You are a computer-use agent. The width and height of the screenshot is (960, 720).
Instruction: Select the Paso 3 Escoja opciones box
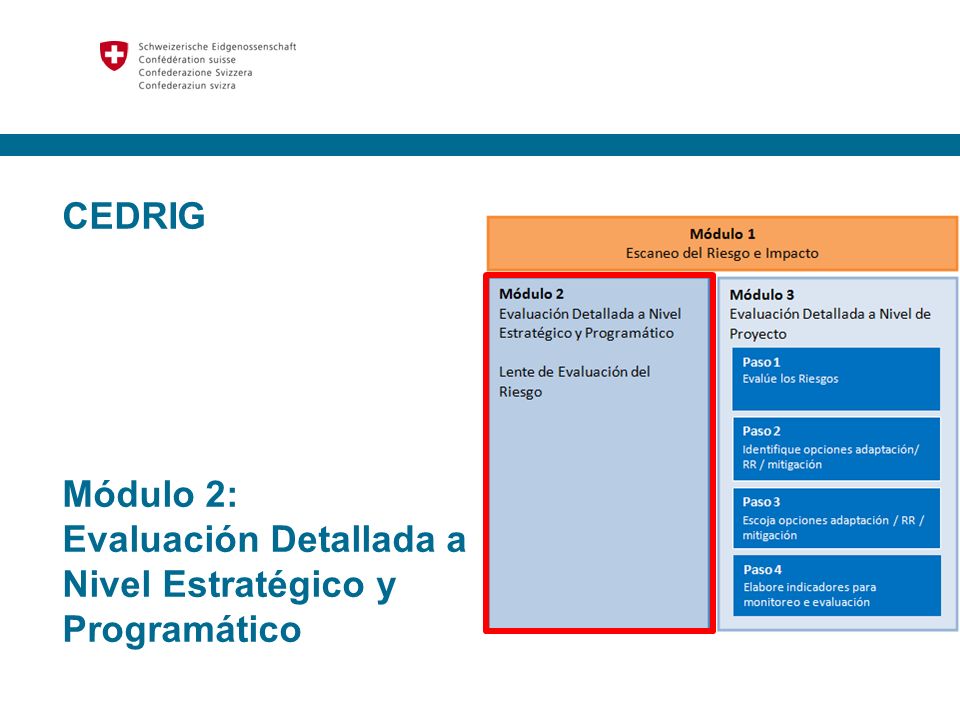836,518
